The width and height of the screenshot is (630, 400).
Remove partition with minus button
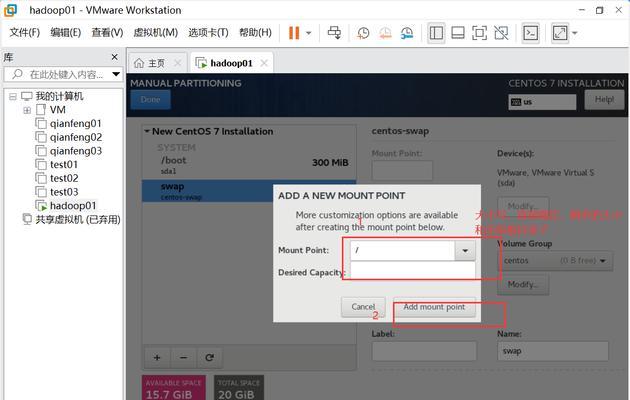pyautogui.click(x=183, y=357)
